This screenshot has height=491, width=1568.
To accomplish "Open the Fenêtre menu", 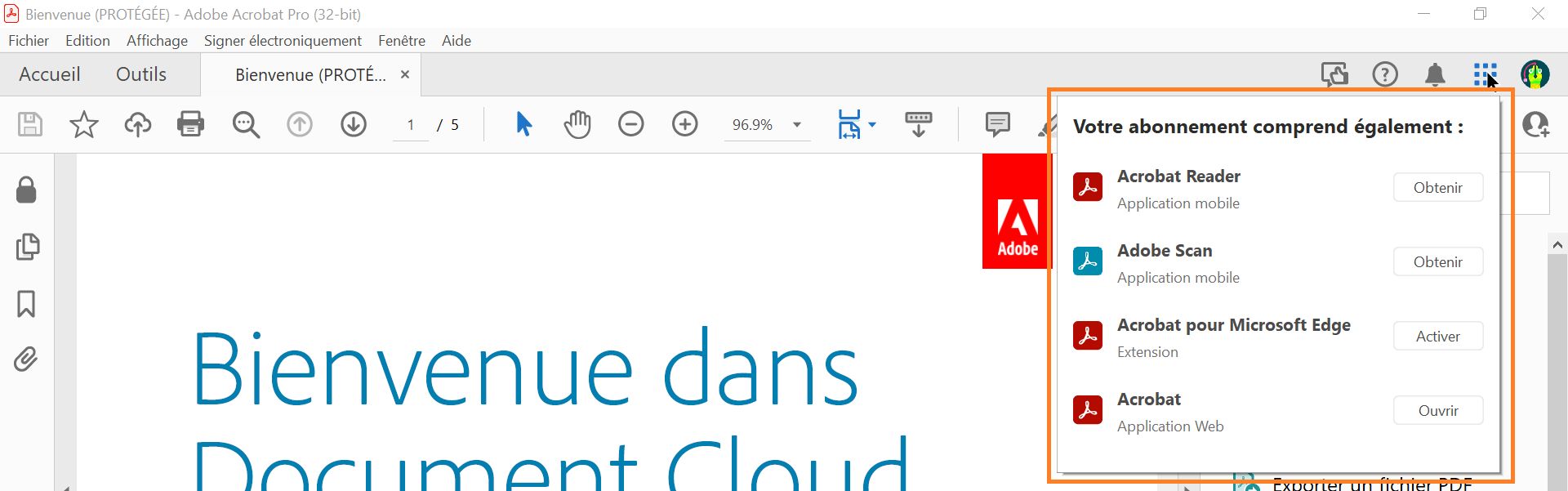I will 402,40.
